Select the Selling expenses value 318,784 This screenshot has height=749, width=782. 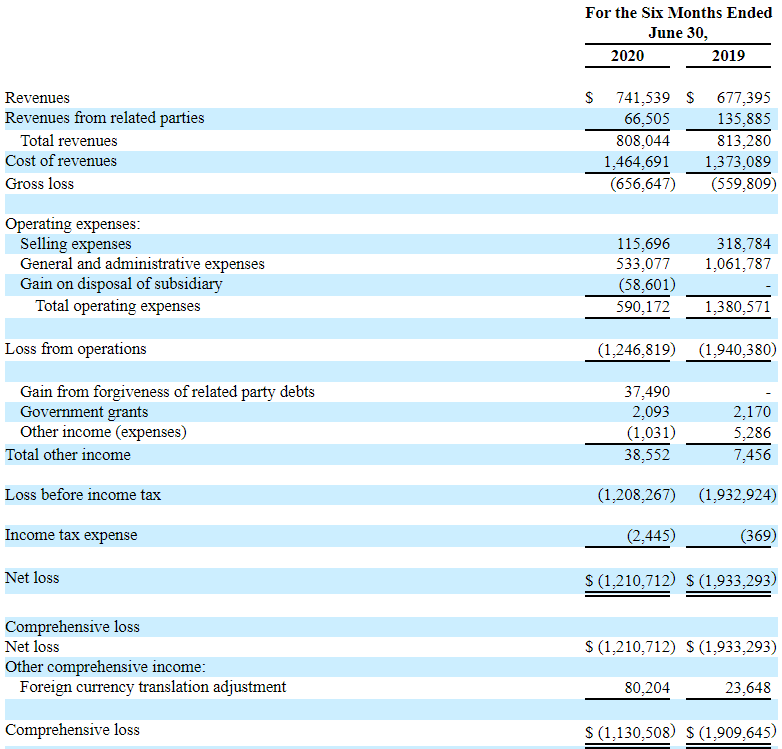[x=741, y=244]
